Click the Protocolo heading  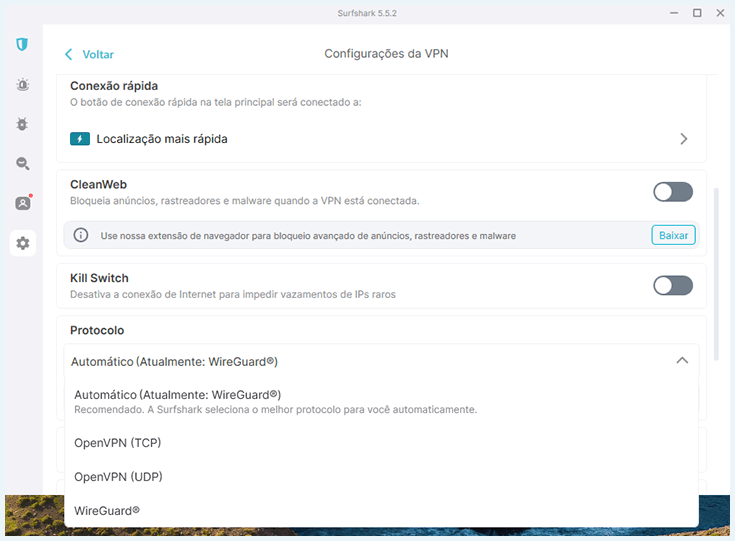click(97, 330)
